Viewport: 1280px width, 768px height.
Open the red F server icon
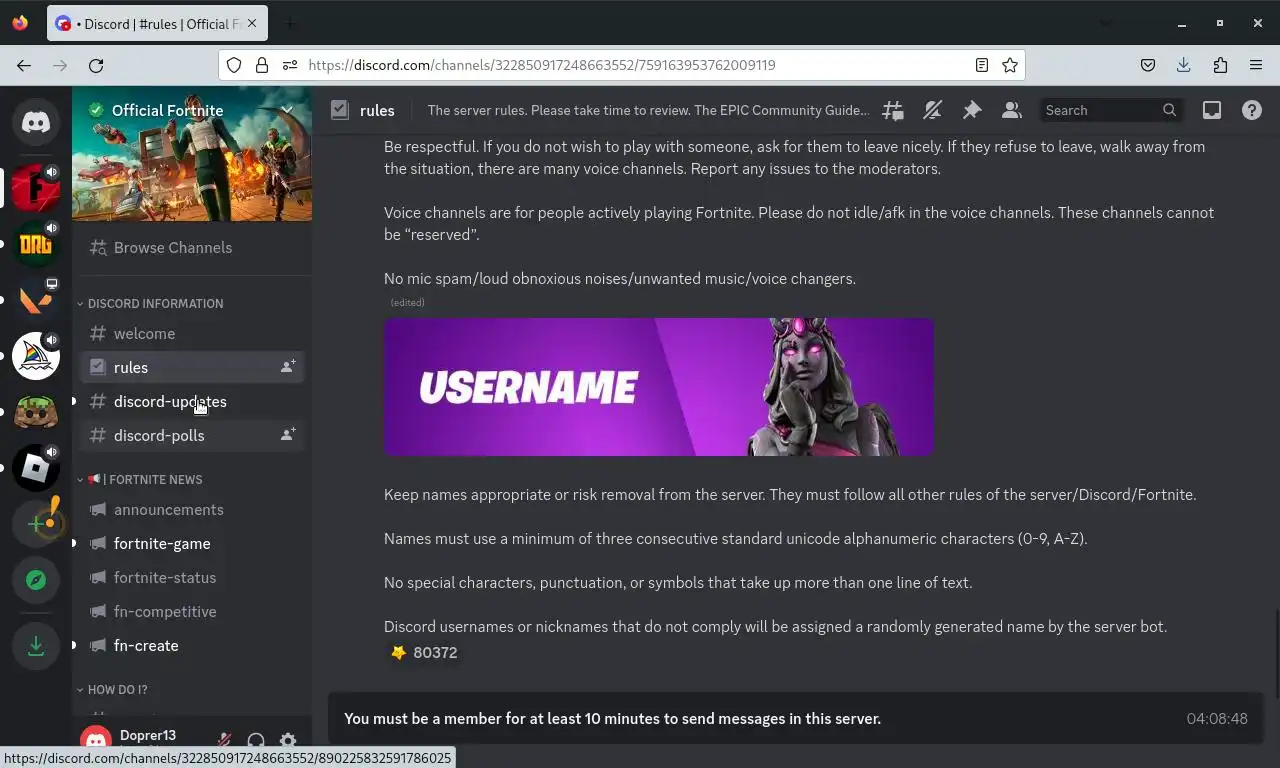(x=36, y=188)
